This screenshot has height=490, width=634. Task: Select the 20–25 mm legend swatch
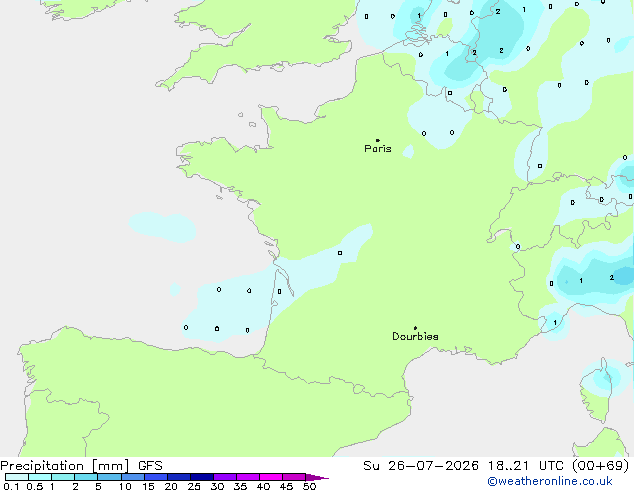[178, 477]
